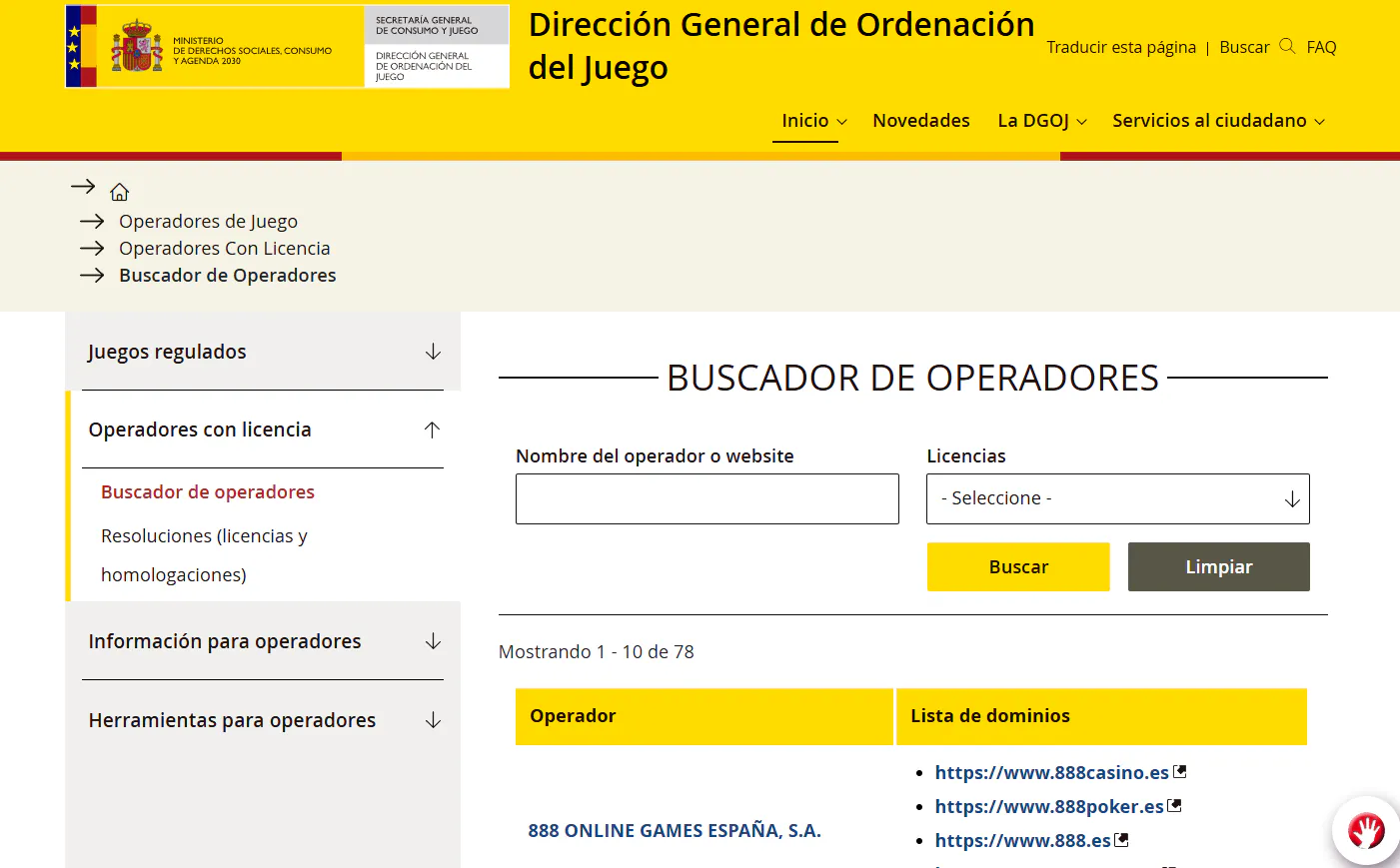Click the Buscar yellow search button
The width and height of the screenshot is (1400, 868).
pos(1018,566)
